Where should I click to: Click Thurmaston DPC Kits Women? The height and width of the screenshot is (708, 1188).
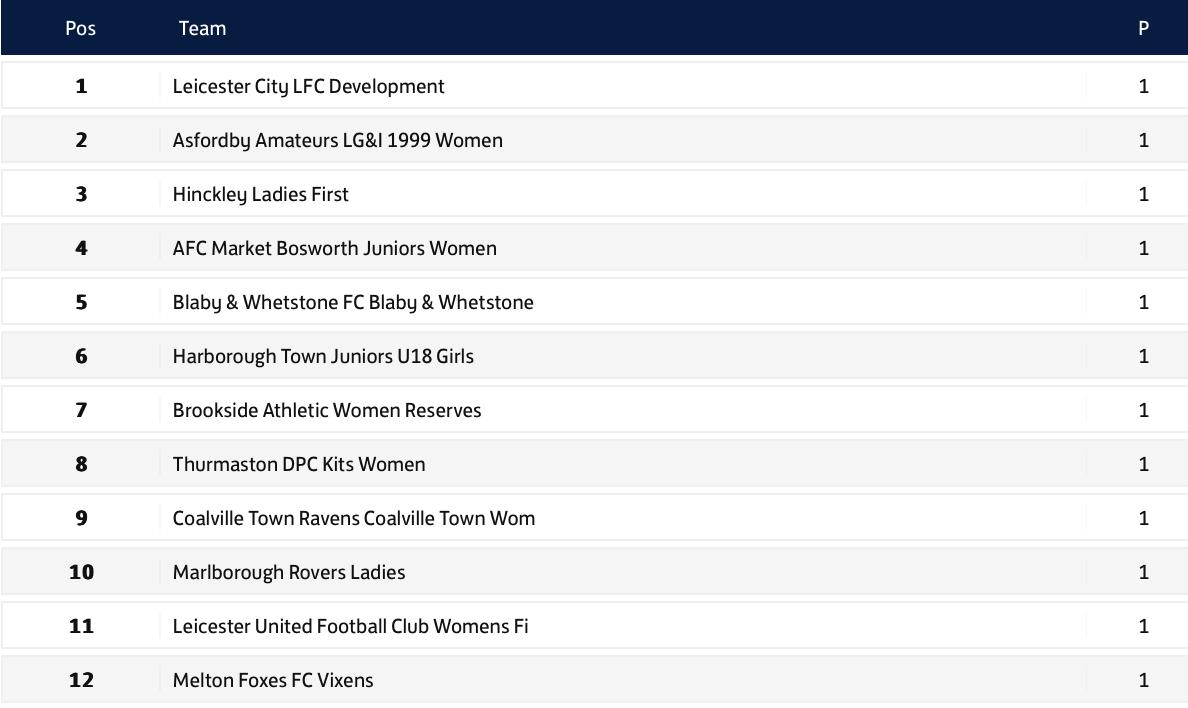pyautogui.click(x=299, y=464)
